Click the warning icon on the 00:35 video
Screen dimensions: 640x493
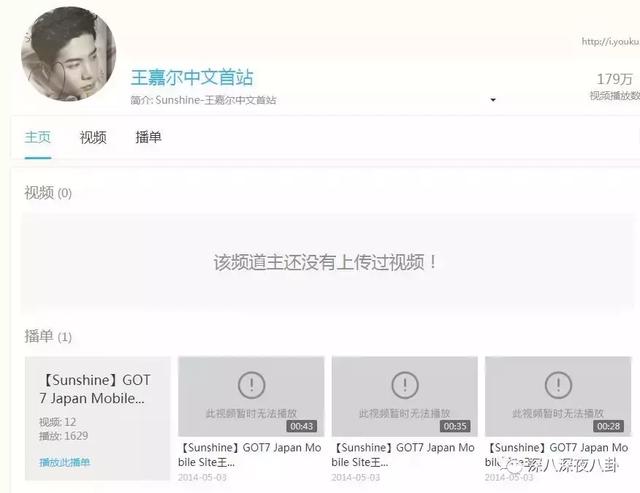[405, 384]
